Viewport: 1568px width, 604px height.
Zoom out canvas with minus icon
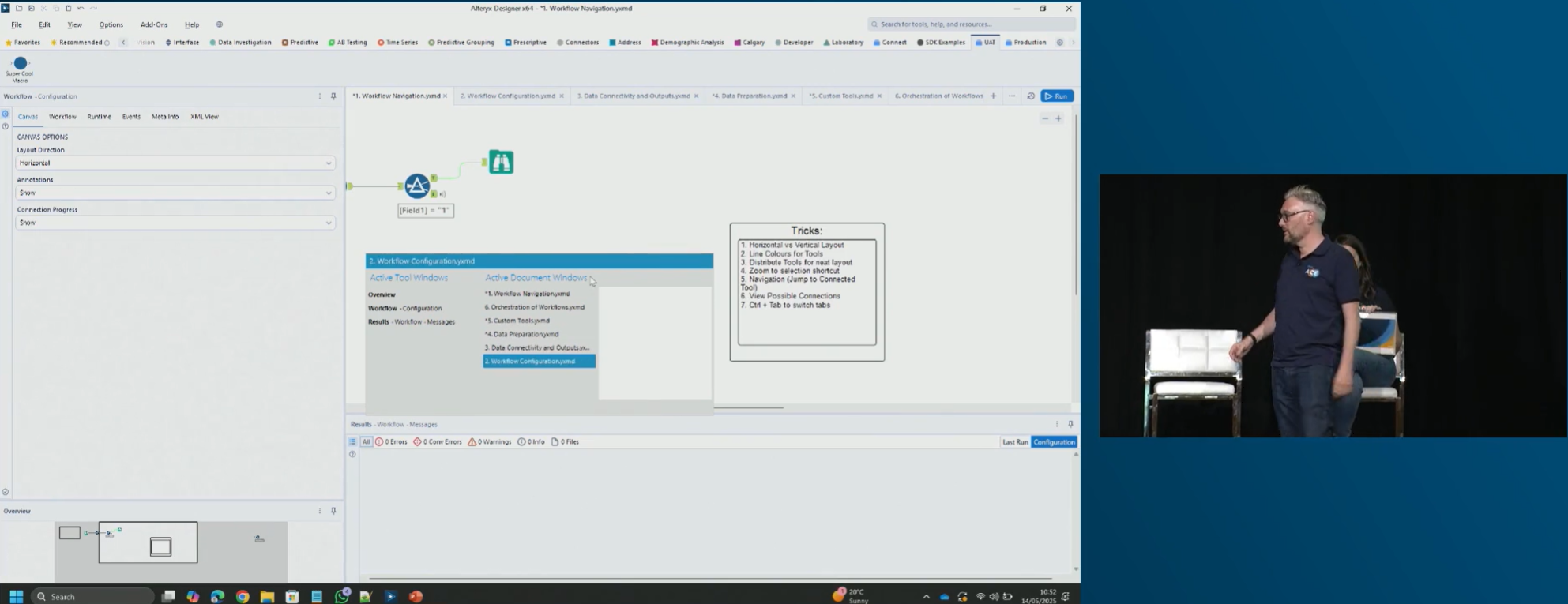1045,118
